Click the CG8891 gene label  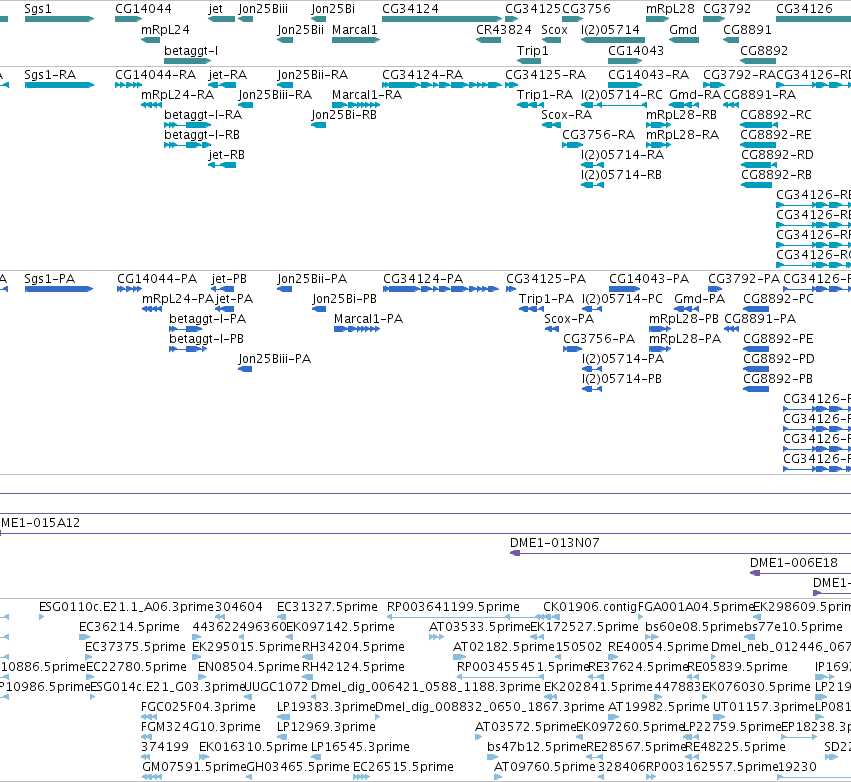[x=747, y=30]
